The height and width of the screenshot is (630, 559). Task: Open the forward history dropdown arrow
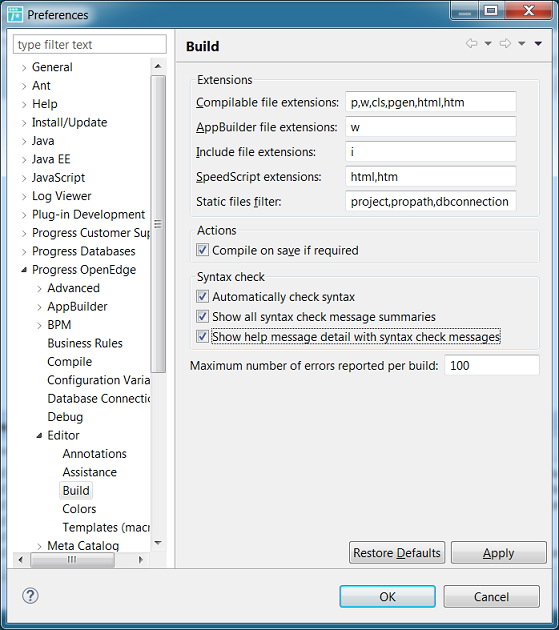point(522,43)
